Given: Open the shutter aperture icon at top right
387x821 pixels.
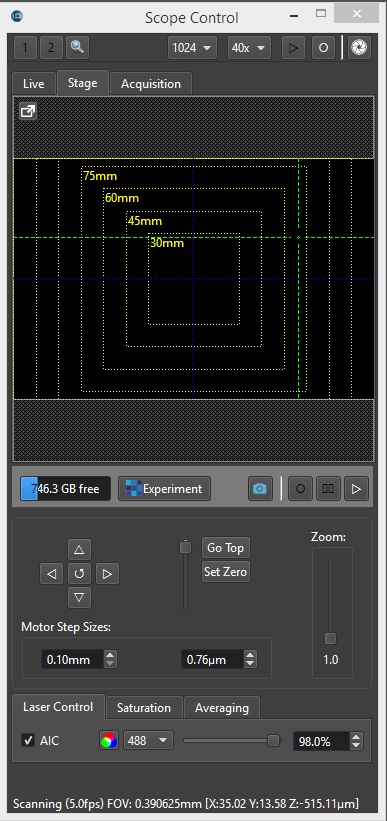Looking at the screenshot, I should click(x=359, y=48).
